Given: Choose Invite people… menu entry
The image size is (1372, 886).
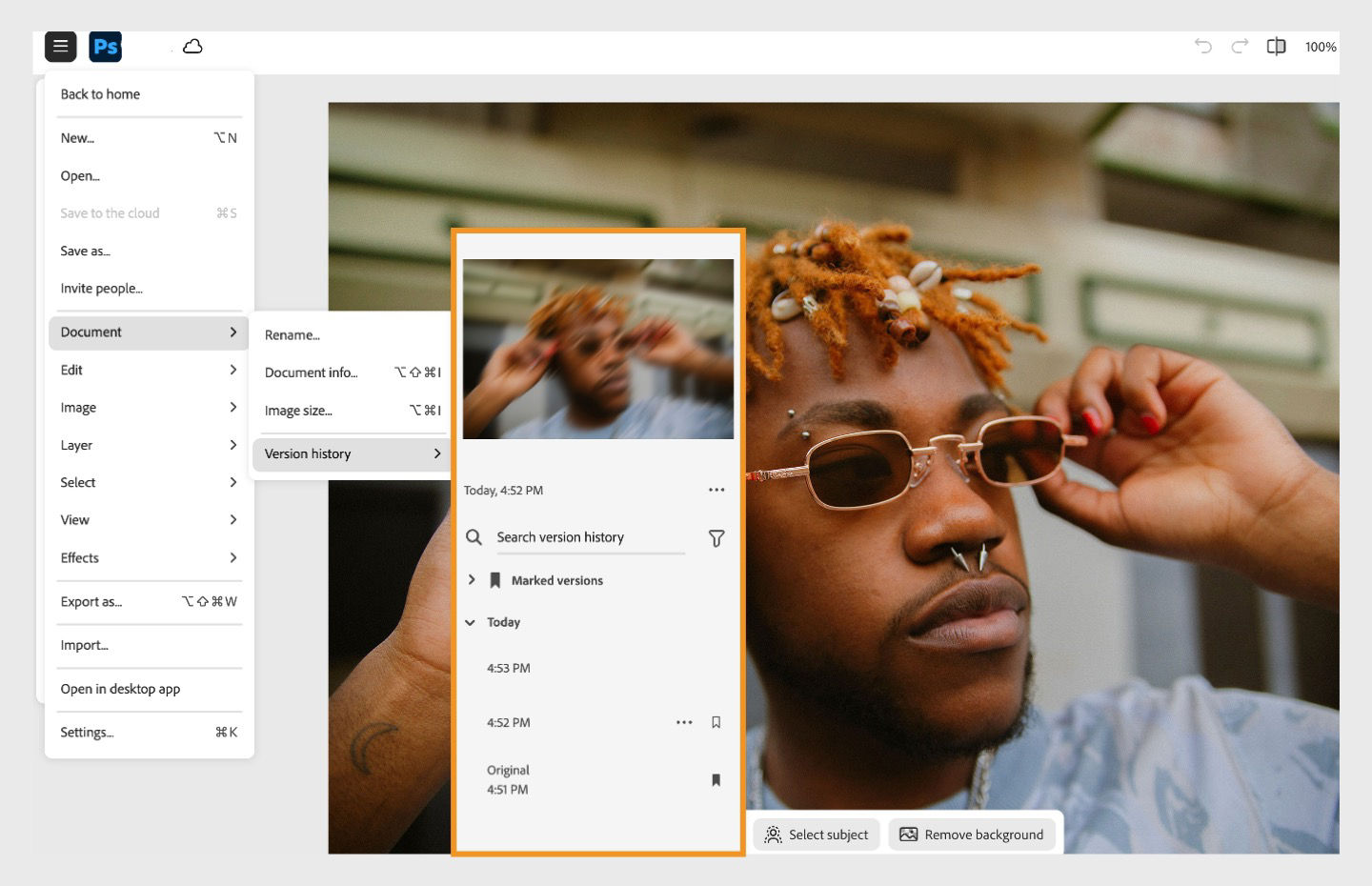Looking at the screenshot, I should [x=150, y=289].
